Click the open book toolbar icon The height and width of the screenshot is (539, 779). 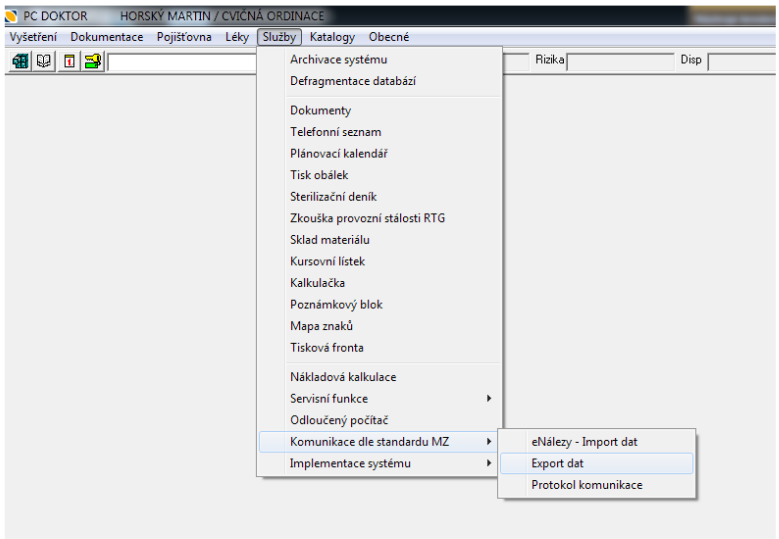click(44, 62)
